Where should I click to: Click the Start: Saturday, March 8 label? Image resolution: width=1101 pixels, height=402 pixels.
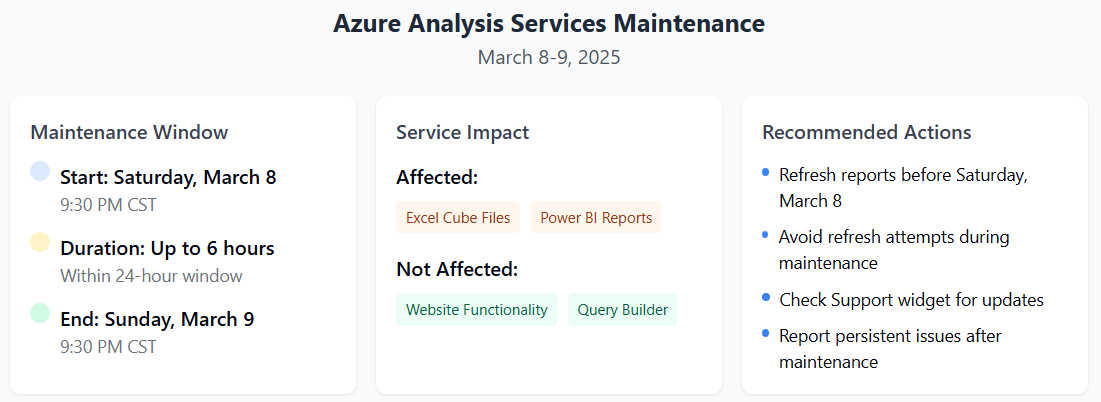click(169, 177)
